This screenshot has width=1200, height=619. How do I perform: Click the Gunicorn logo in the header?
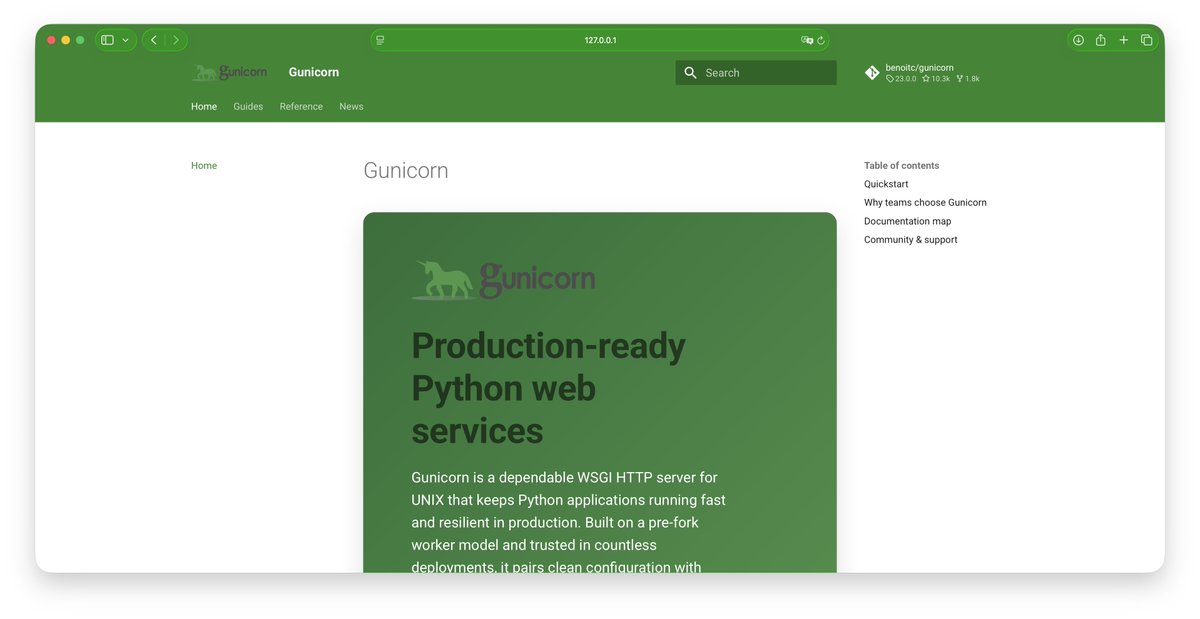coord(229,72)
